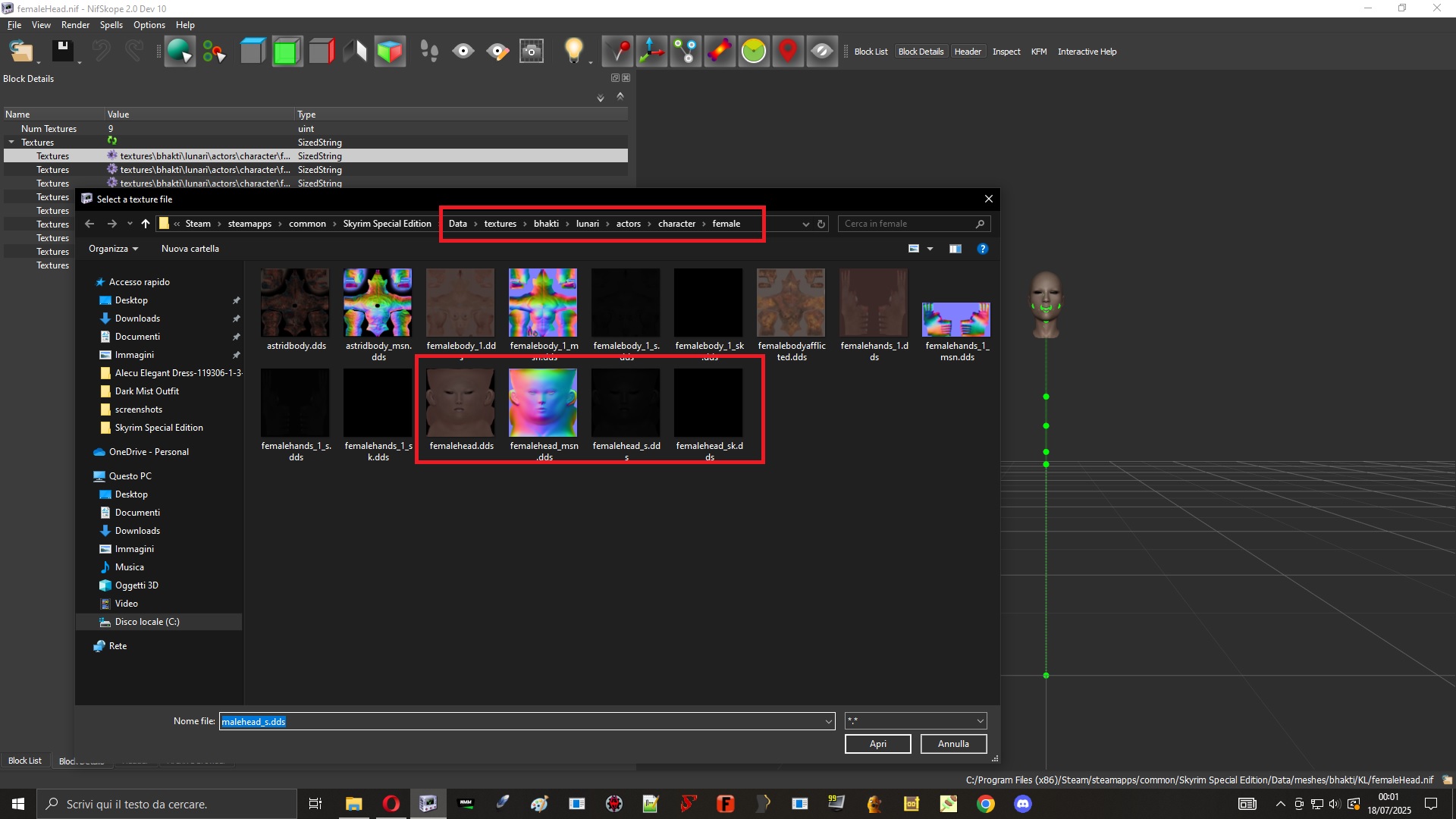Toggle the show nodes connected dots icon

tap(686, 52)
